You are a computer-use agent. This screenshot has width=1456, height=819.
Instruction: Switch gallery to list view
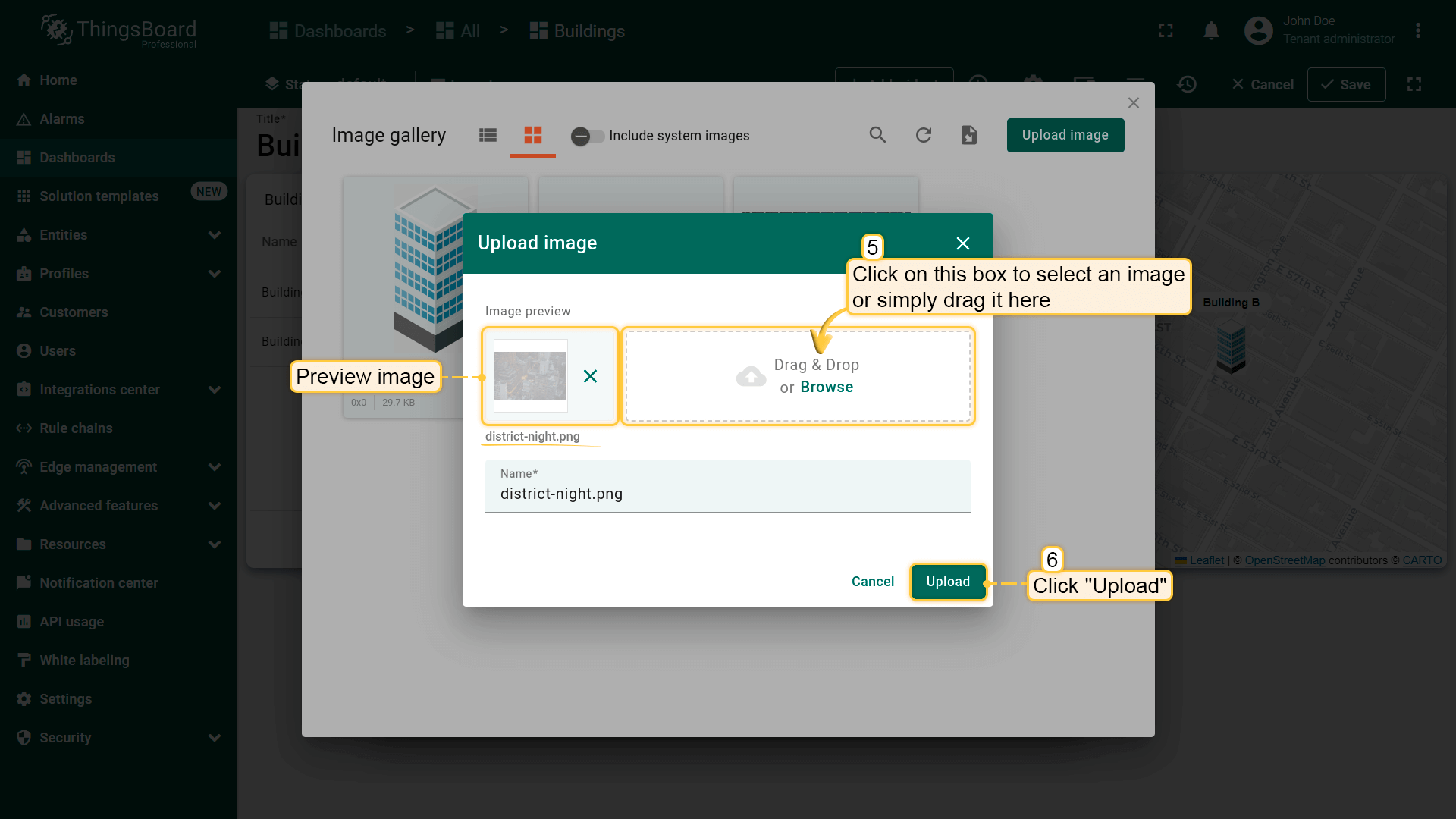[488, 135]
